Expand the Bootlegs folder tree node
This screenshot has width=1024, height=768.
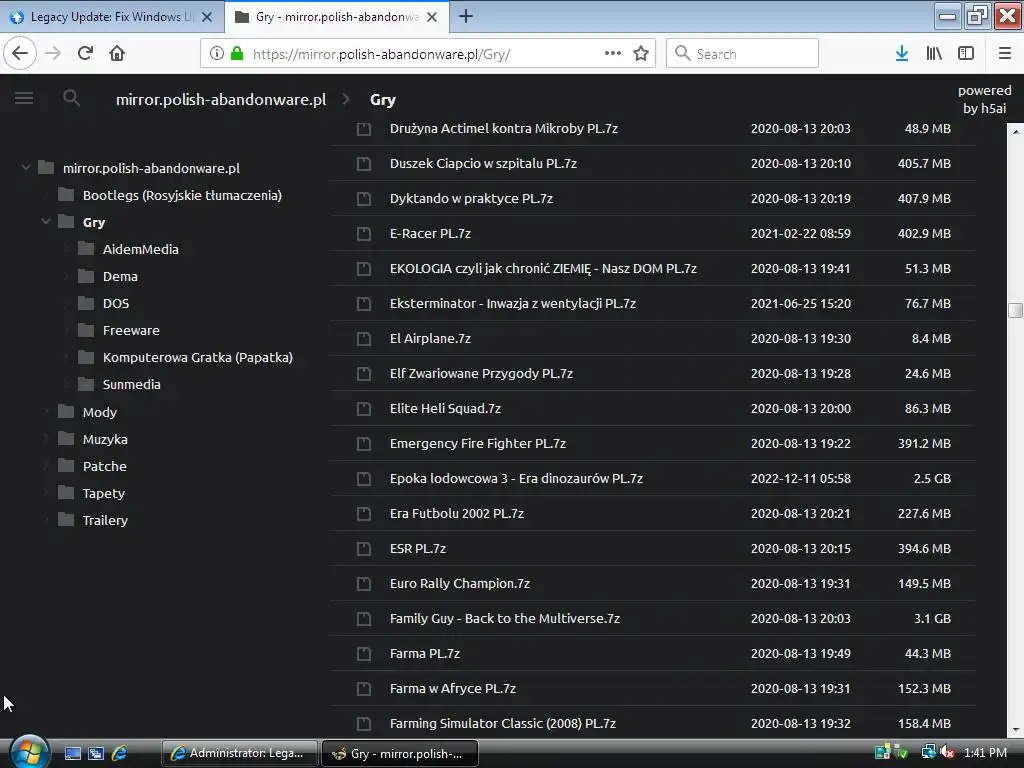[46, 195]
